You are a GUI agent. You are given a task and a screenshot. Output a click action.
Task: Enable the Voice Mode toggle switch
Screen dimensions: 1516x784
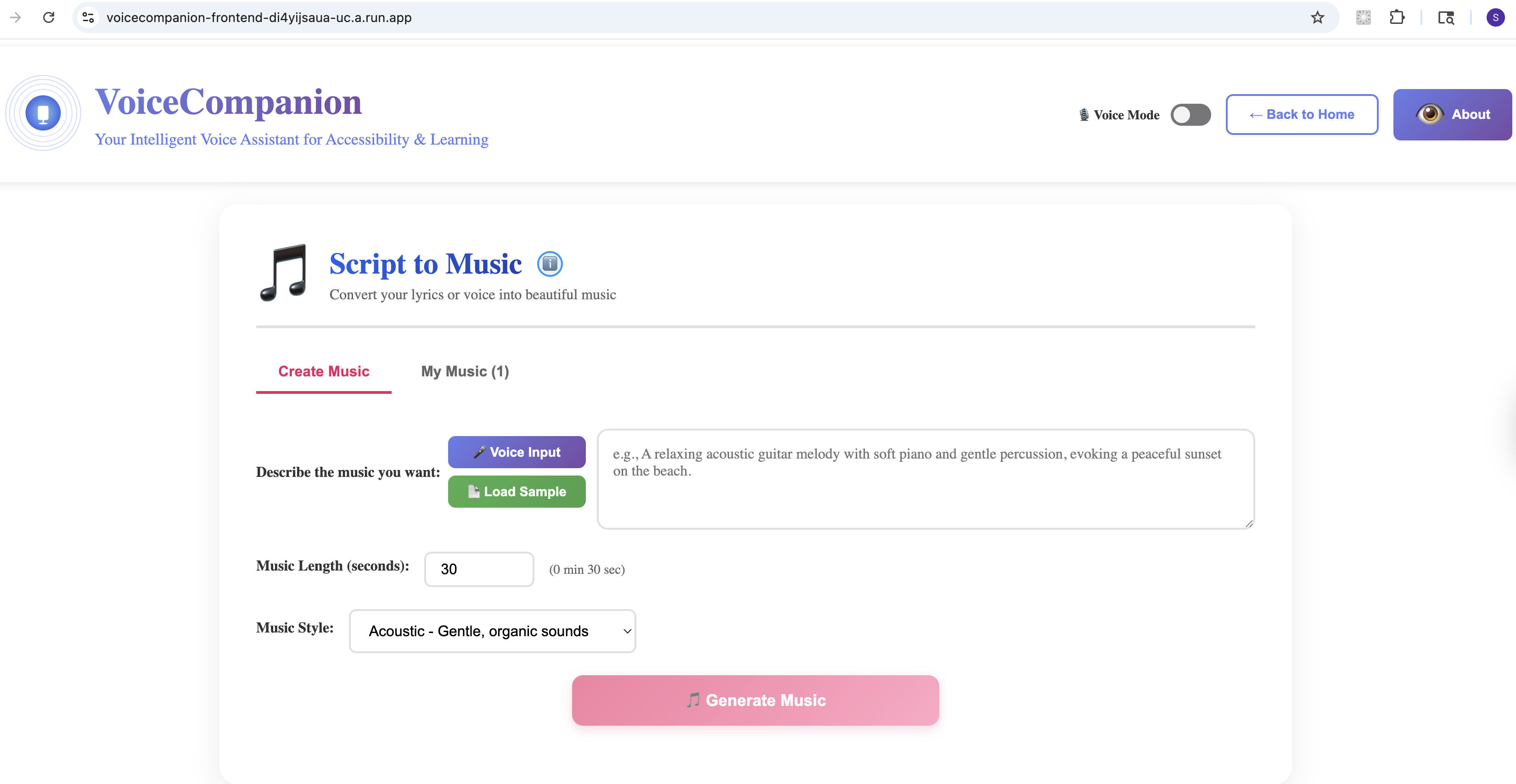tap(1190, 115)
